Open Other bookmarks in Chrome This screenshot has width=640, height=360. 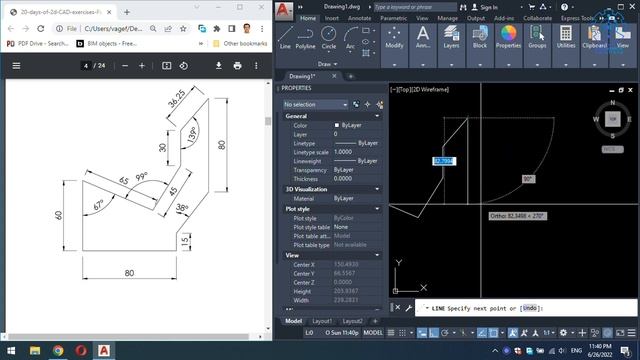(x=240, y=44)
